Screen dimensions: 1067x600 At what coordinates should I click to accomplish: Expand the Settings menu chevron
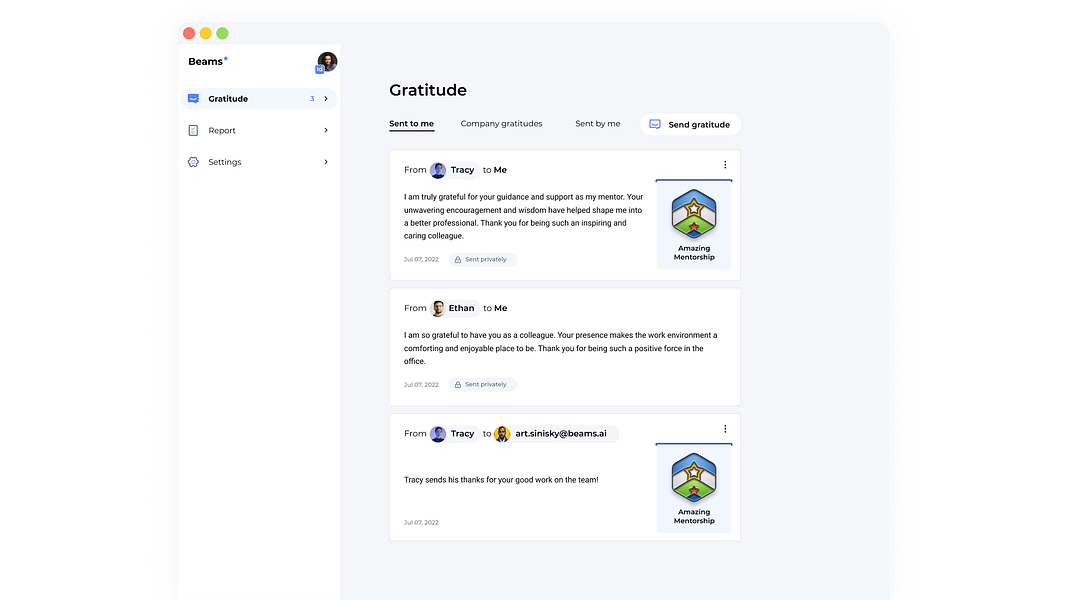326,162
